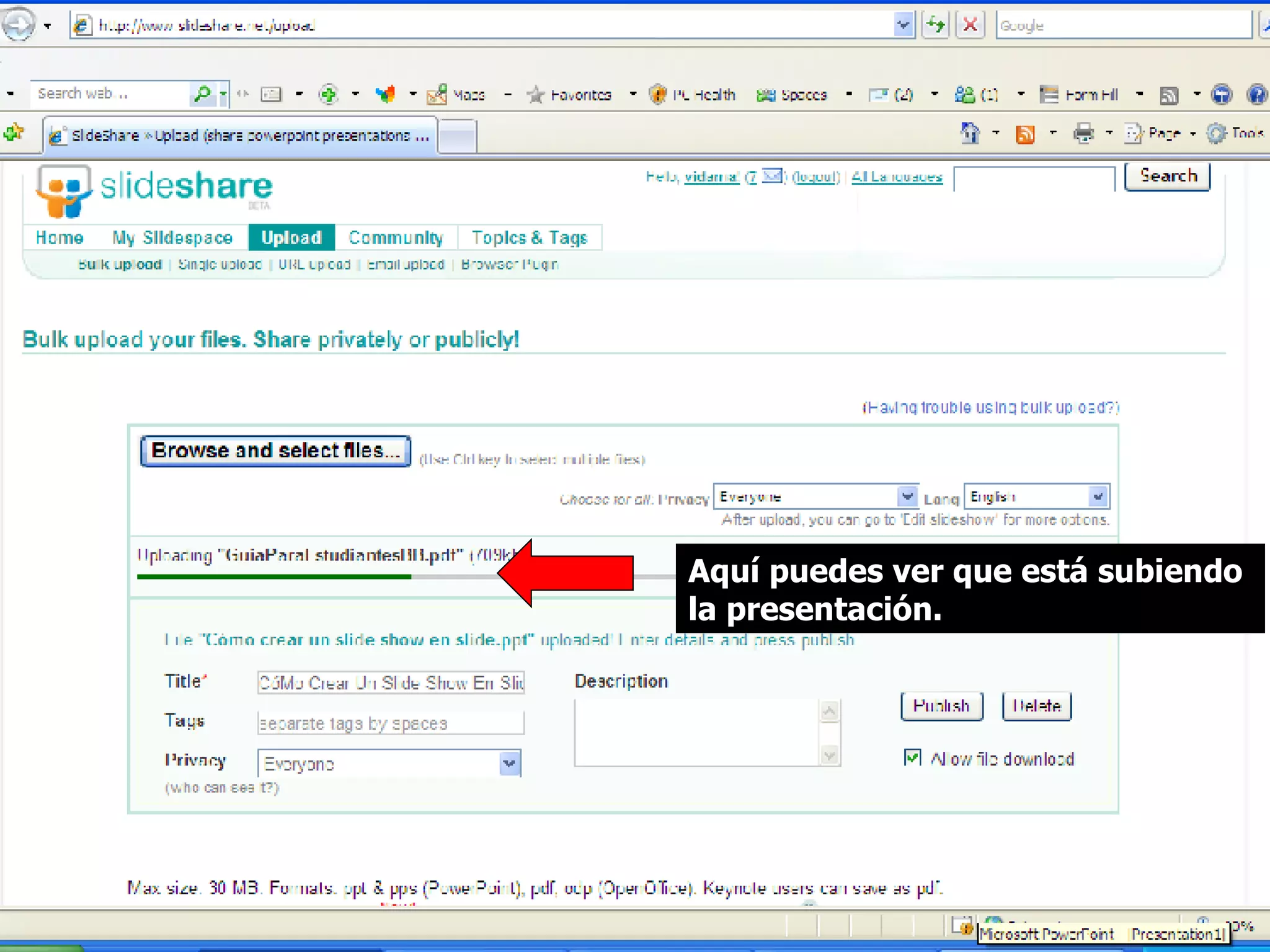Open the Community tab

click(x=396, y=237)
